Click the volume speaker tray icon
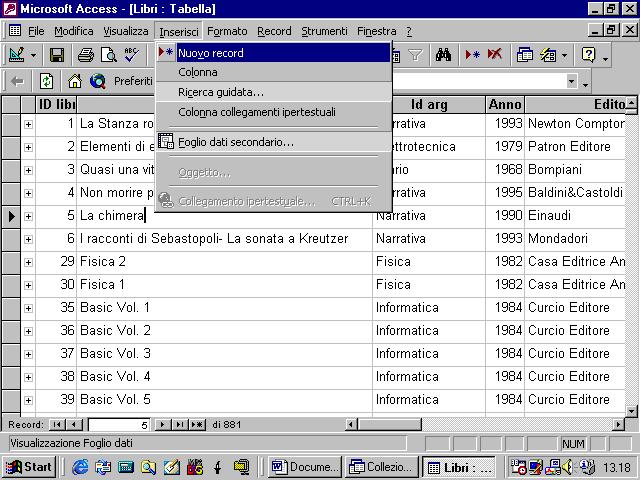This screenshot has width=640, height=480. tap(567, 467)
